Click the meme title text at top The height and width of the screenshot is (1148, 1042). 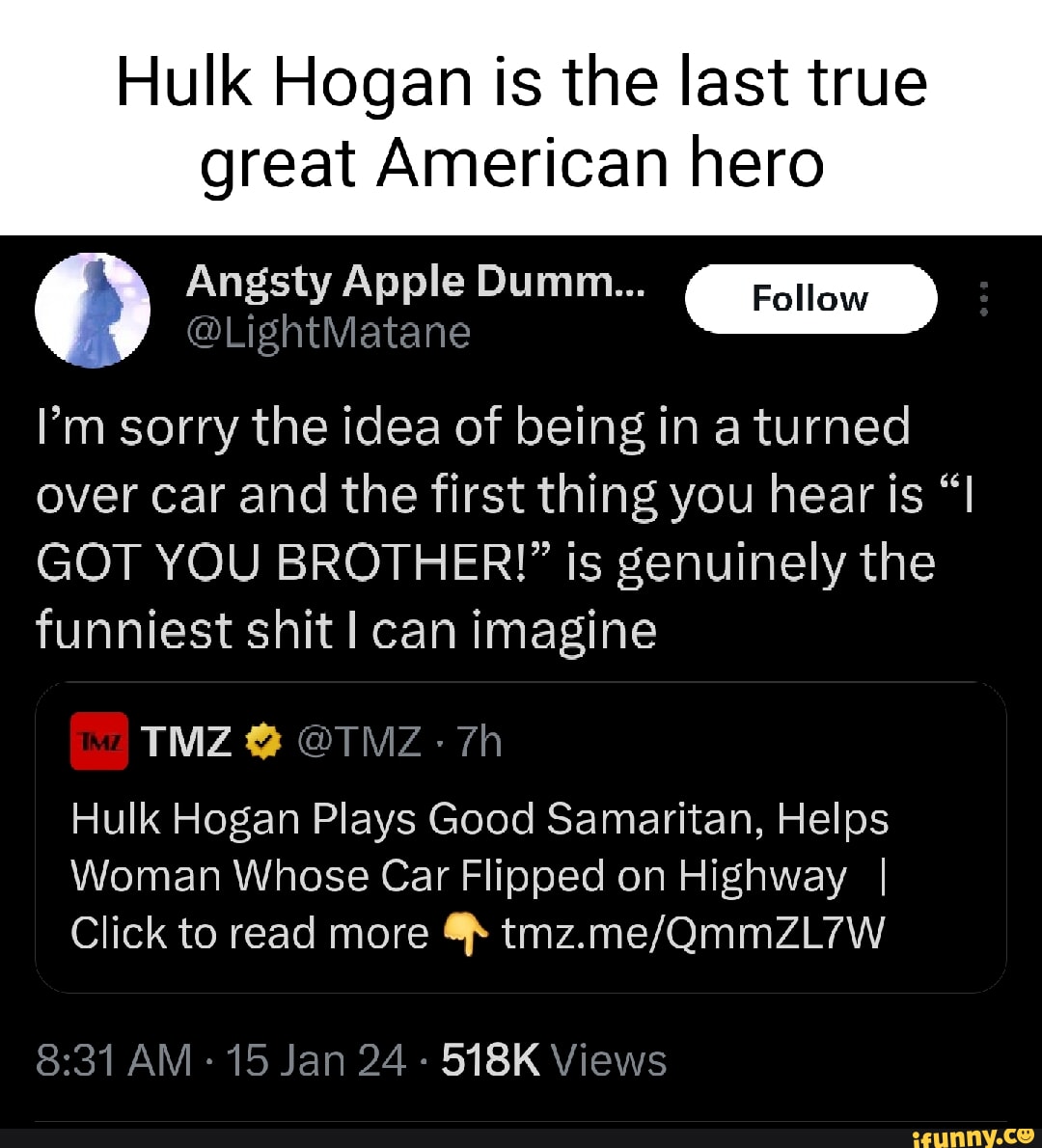521,121
